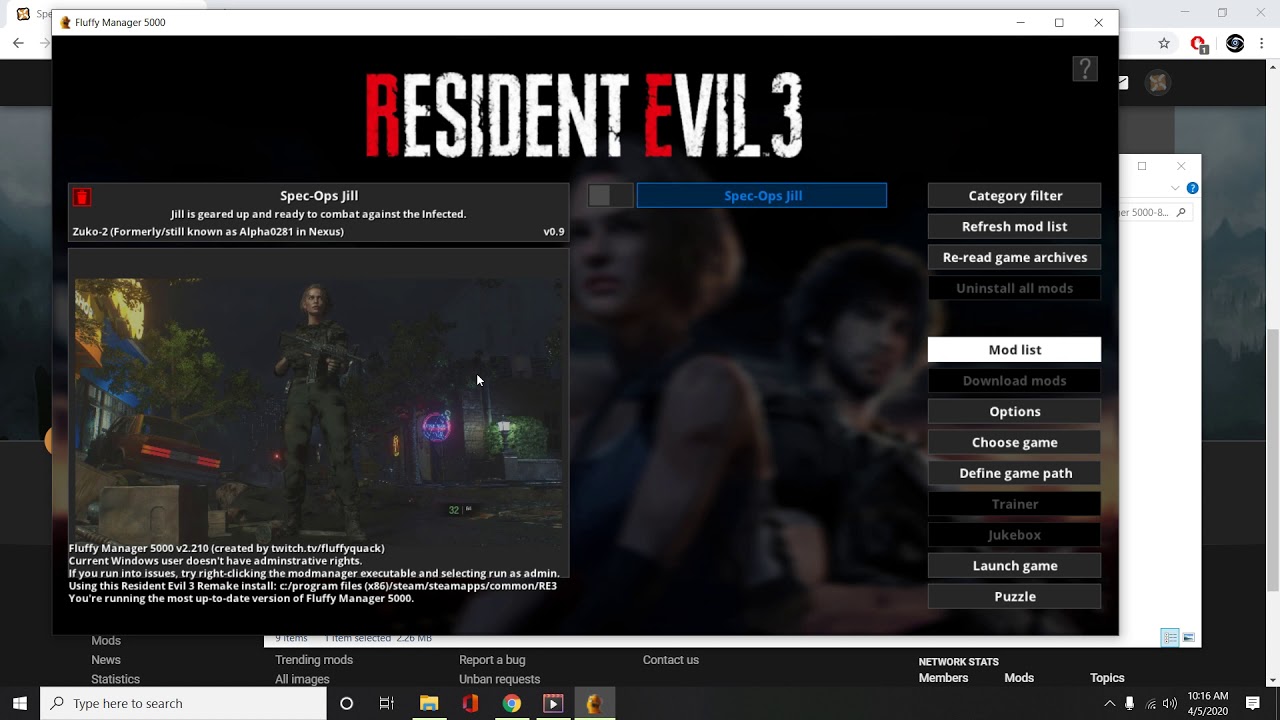
Task: Click the Report a bug link
Action: (492, 660)
